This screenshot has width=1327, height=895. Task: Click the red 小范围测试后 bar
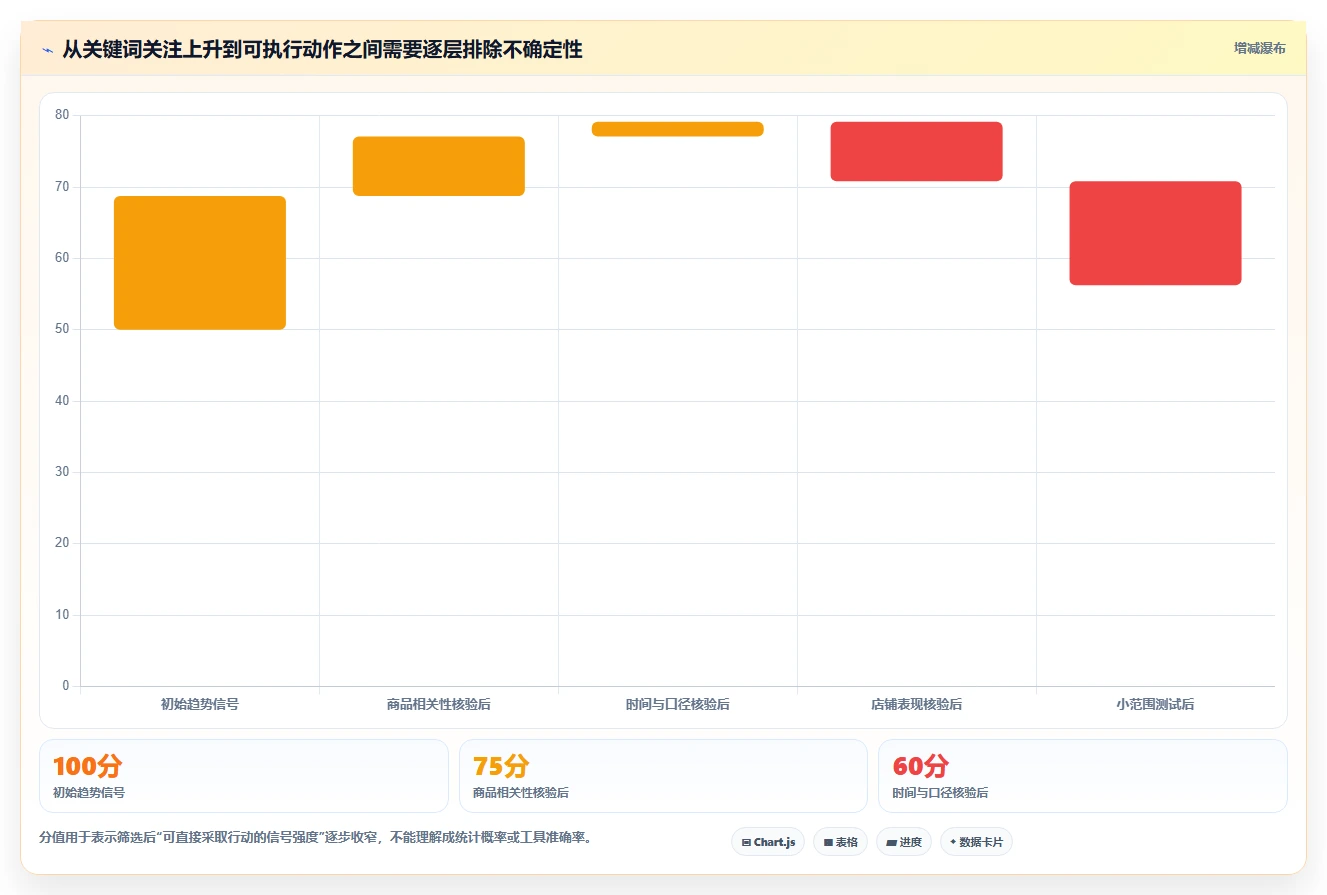pos(1155,233)
